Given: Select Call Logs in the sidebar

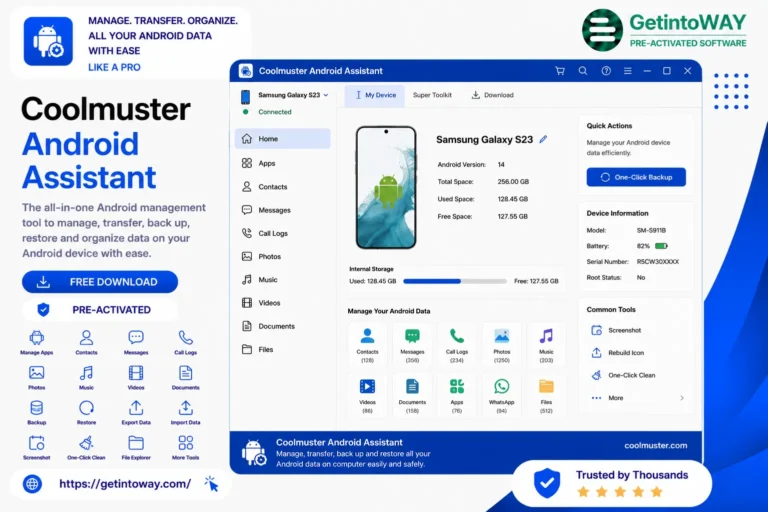Looking at the screenshot, I should (x=283, y=233).
